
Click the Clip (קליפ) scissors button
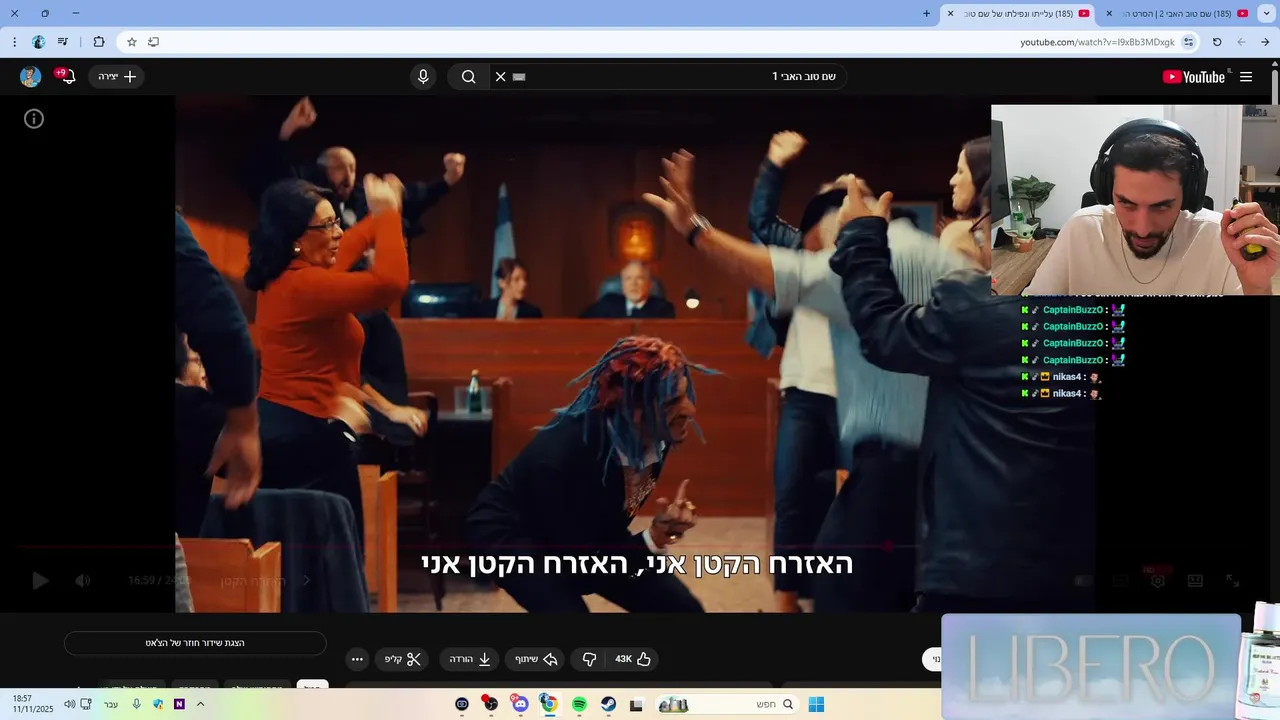click(x=404, y=659)
